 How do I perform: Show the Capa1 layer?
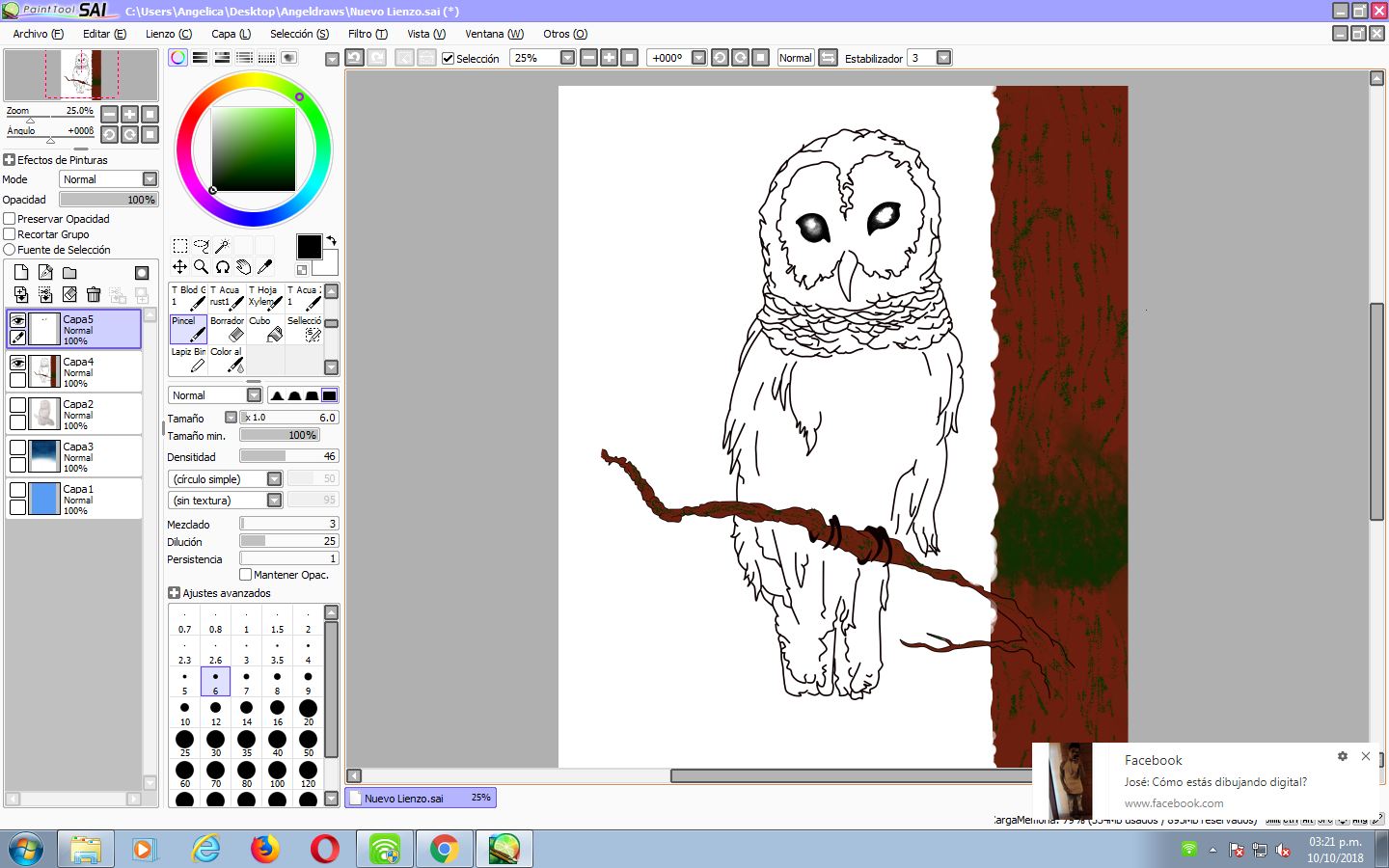point(17,490)
